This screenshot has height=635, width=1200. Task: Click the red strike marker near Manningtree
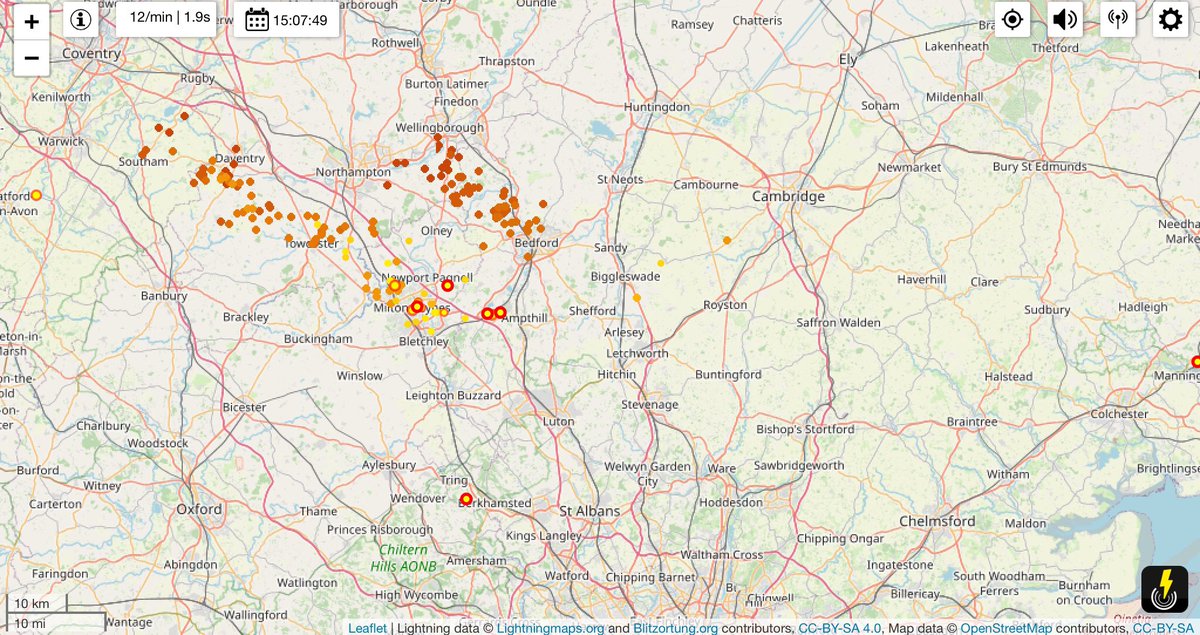coord(1195,362)
